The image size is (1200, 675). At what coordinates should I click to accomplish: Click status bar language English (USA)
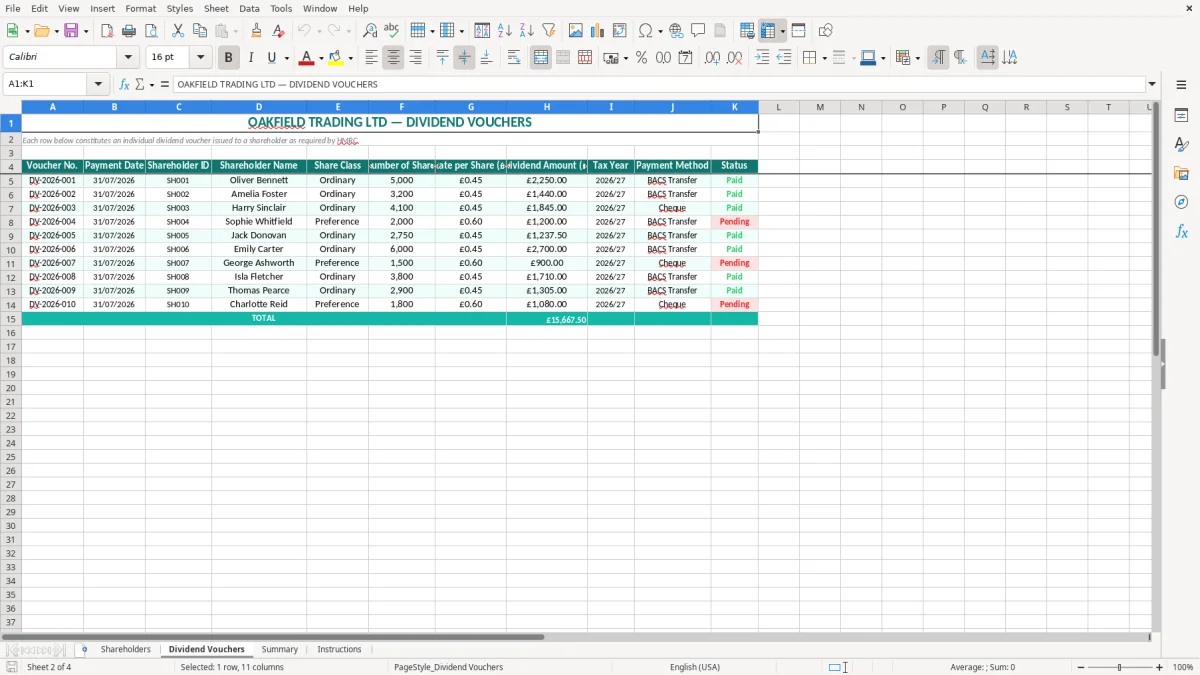695,667
